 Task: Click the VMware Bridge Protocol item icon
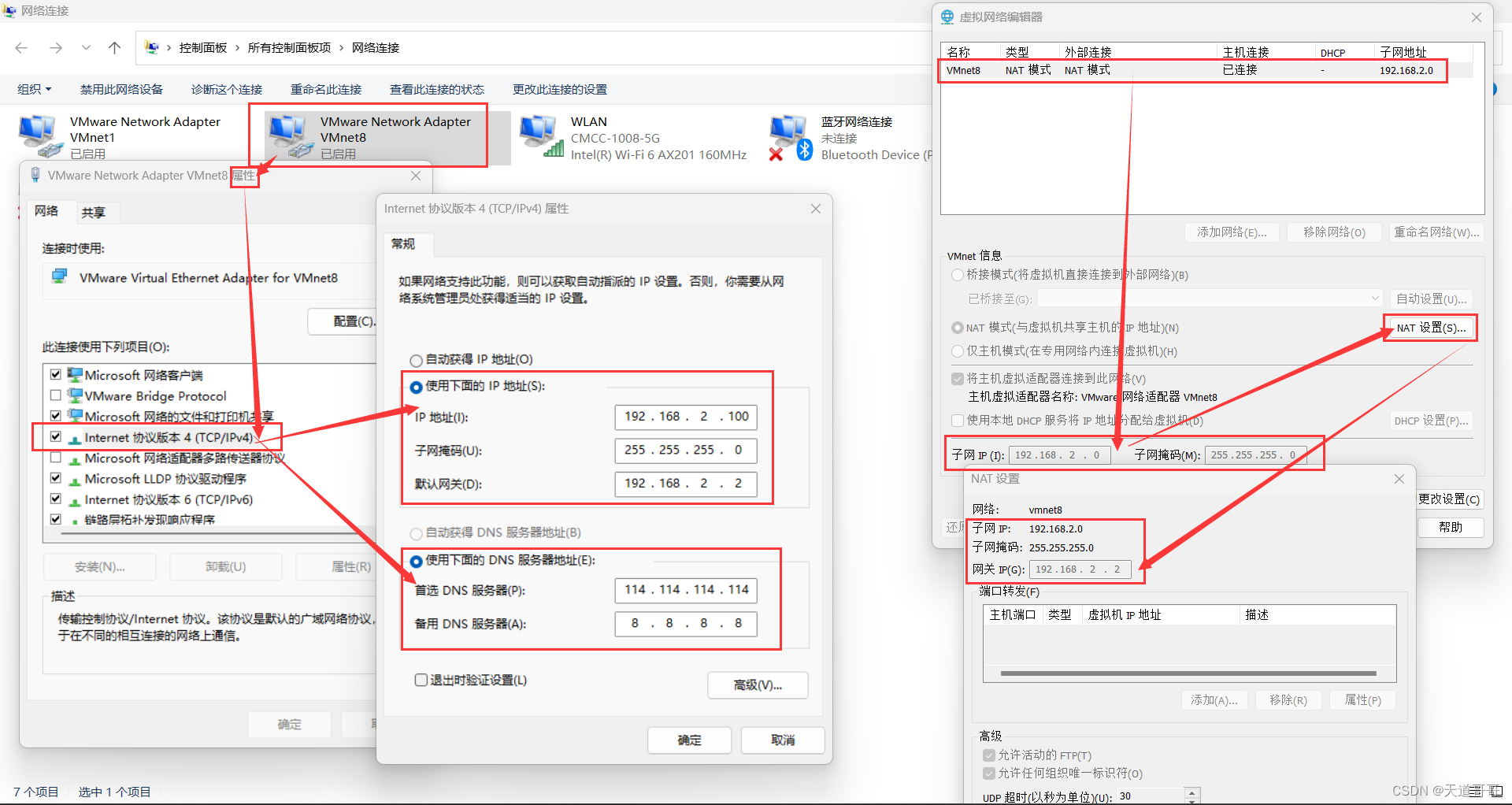point(75,395)
